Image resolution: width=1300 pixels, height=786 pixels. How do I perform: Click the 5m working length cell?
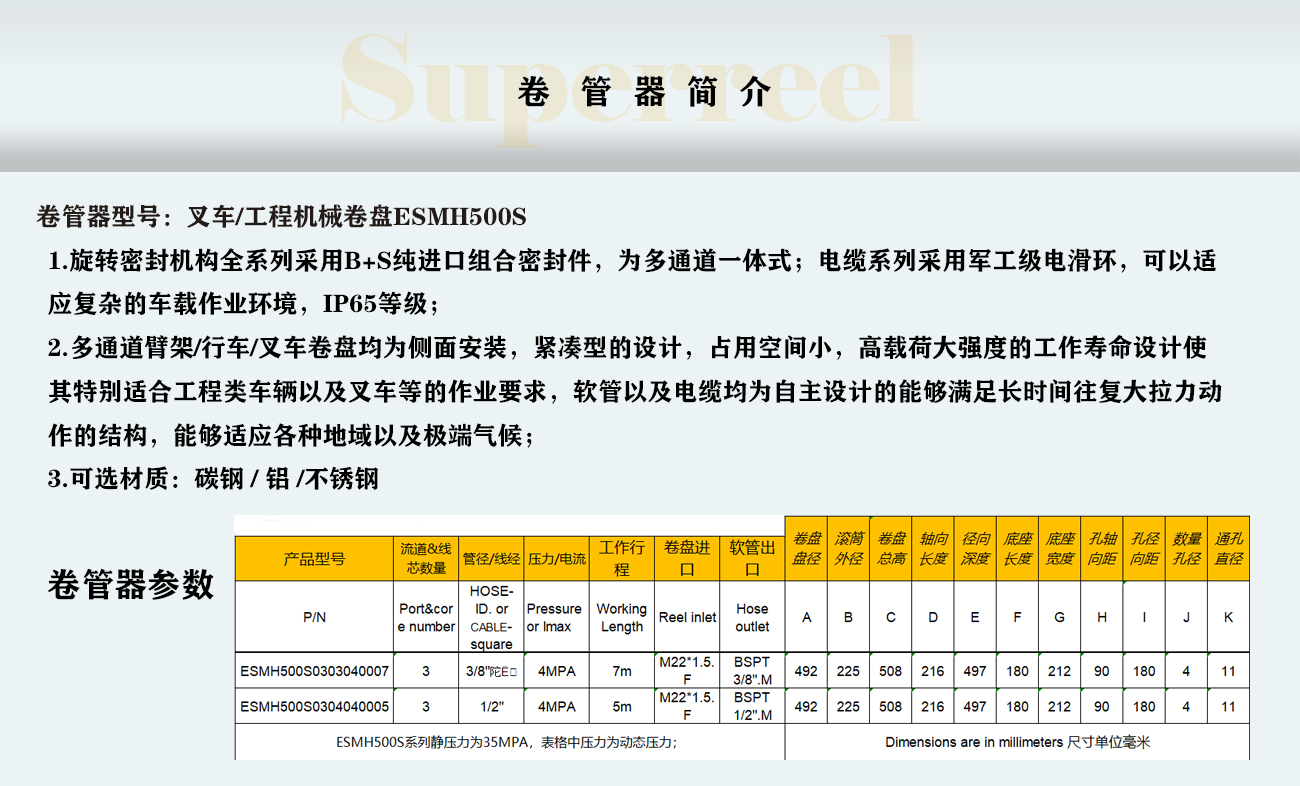point(621,707)
